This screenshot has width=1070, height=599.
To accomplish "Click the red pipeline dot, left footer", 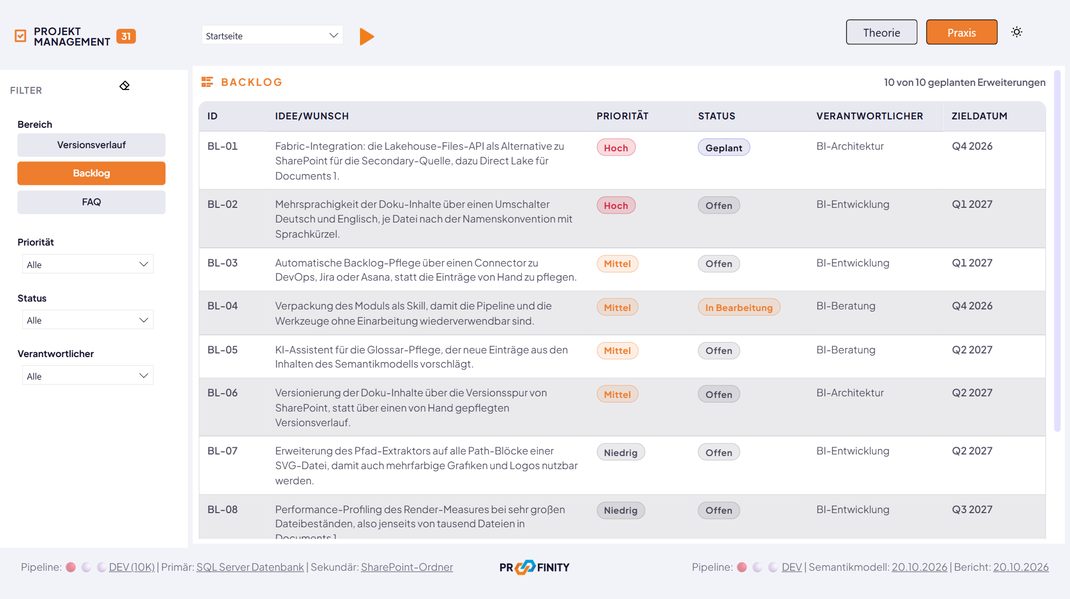I will [x=70, y=567].
